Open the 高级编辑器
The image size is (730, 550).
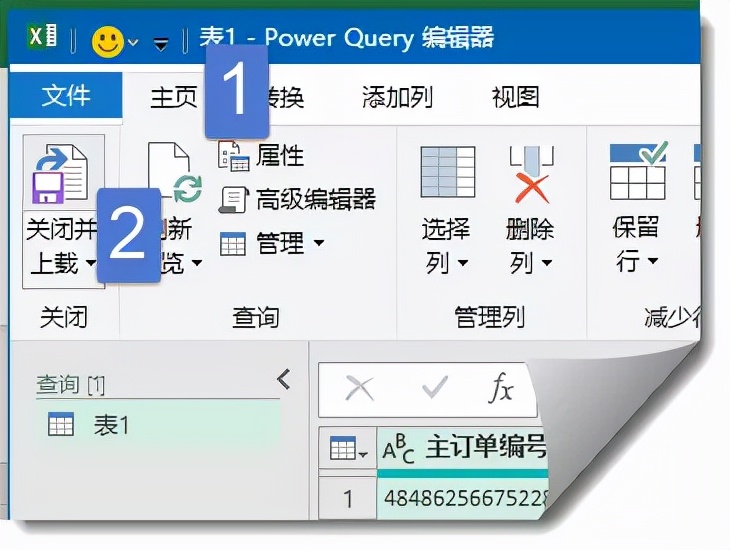pyautogui.click(x=316, y=199)
